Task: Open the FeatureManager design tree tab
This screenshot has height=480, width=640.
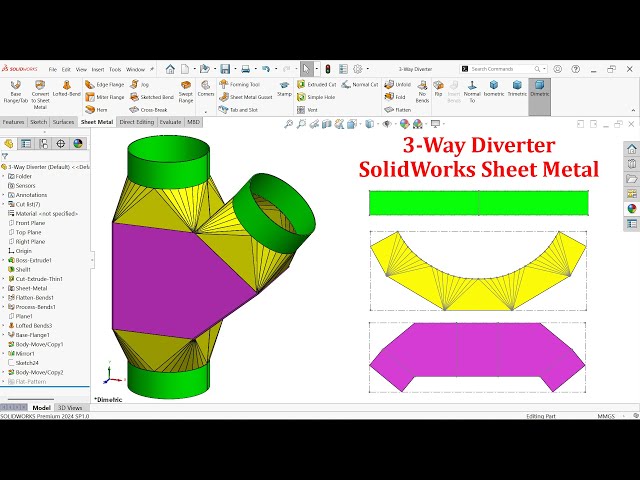Action: click(9, 144)
